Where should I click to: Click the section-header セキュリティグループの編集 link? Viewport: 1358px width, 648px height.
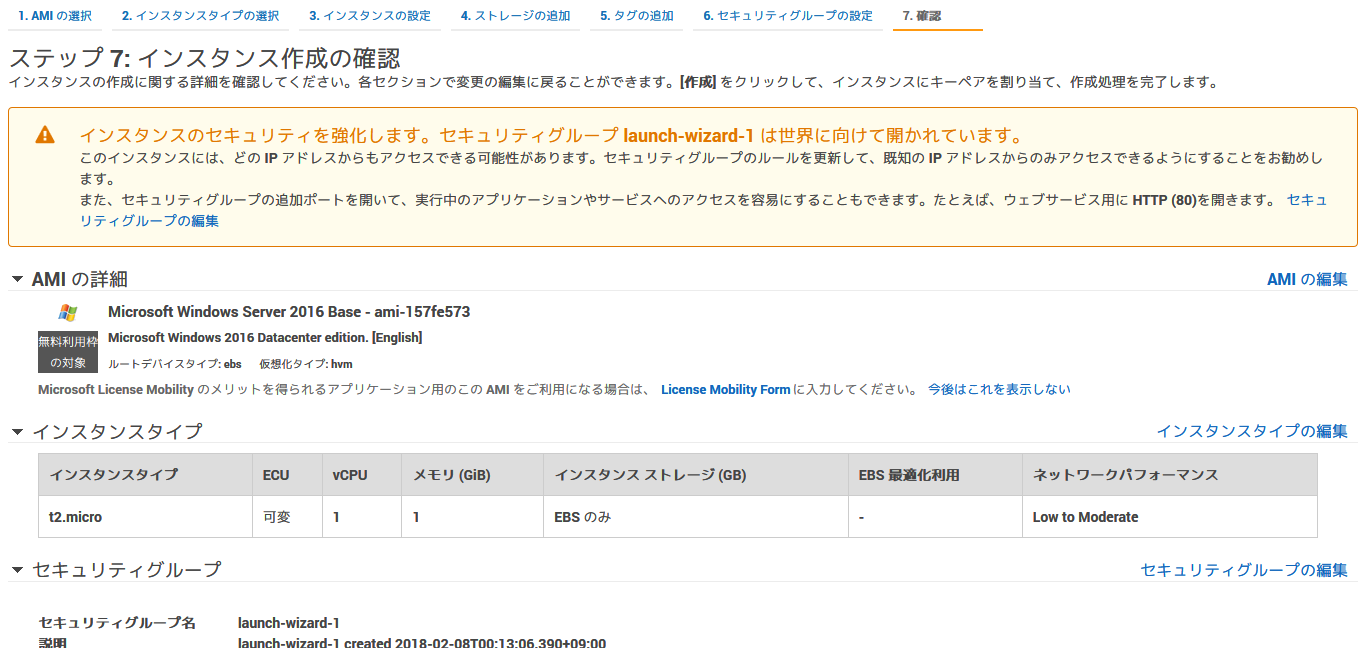(x=1244, y=569)
